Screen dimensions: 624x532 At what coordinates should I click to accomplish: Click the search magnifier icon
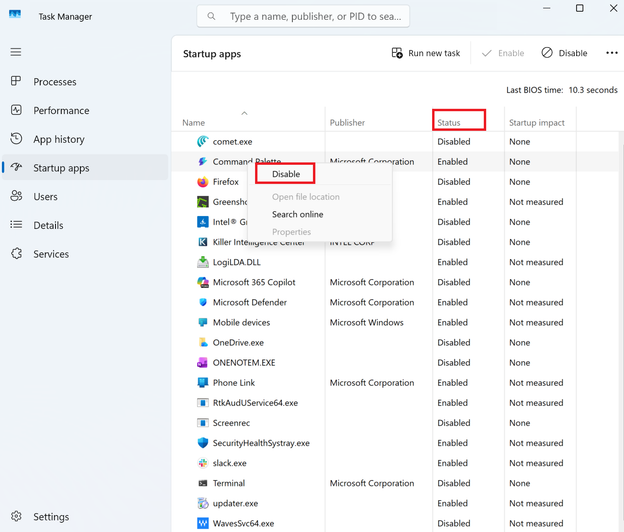click(211, 16)
